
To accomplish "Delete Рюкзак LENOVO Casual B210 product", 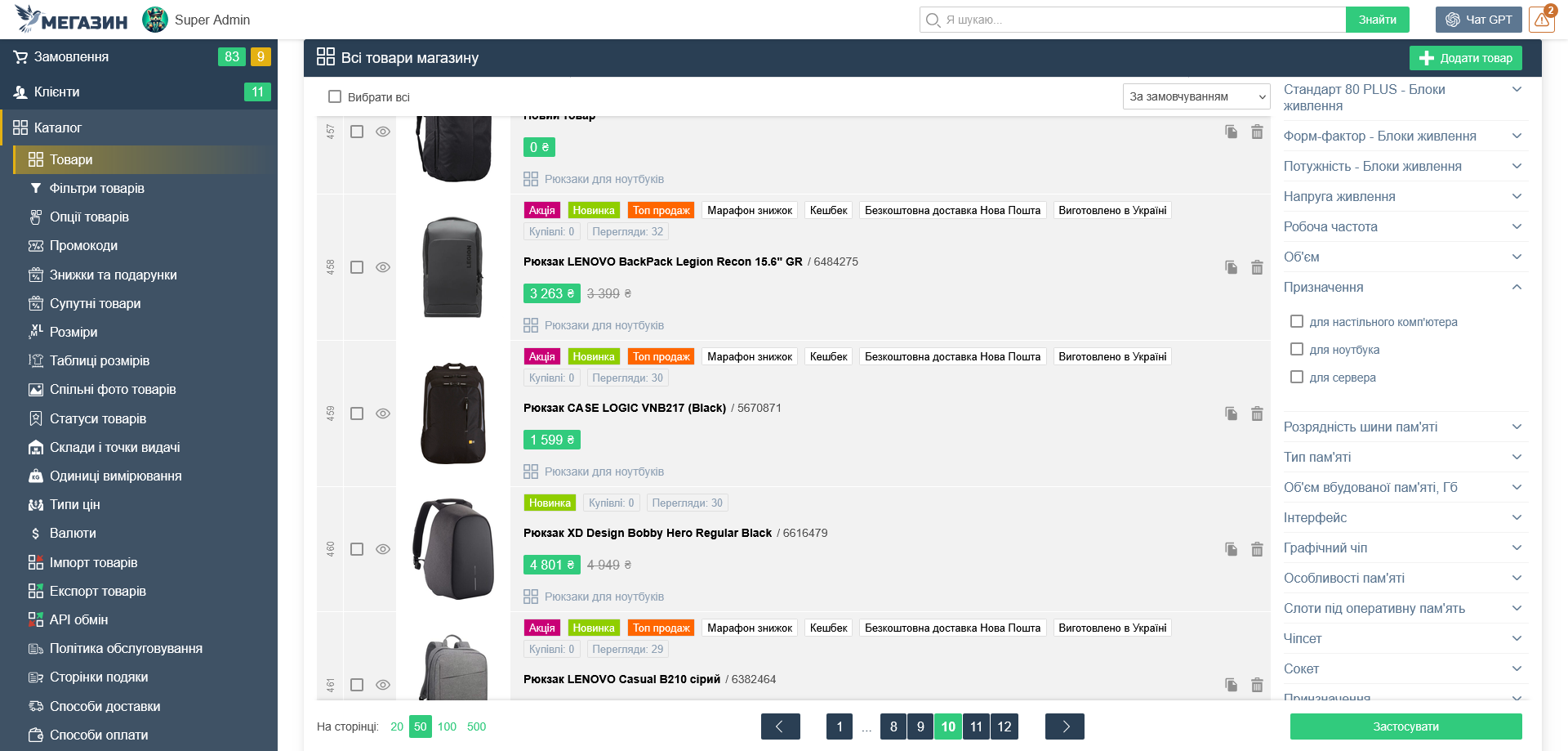I will tap(1257, 685).
